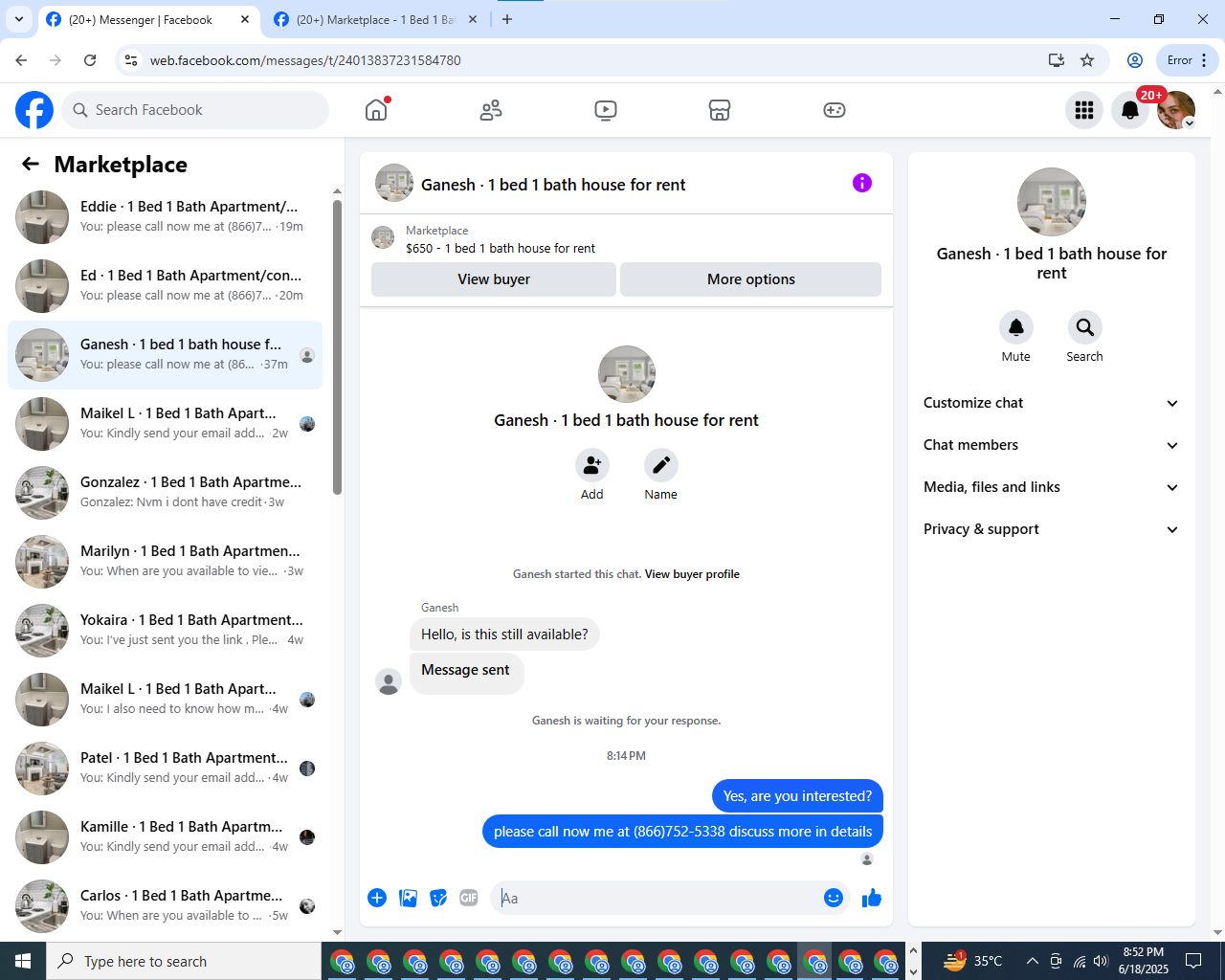Click the browser address bar URL
Screen dimensions: 1225x980
point(305,60)
